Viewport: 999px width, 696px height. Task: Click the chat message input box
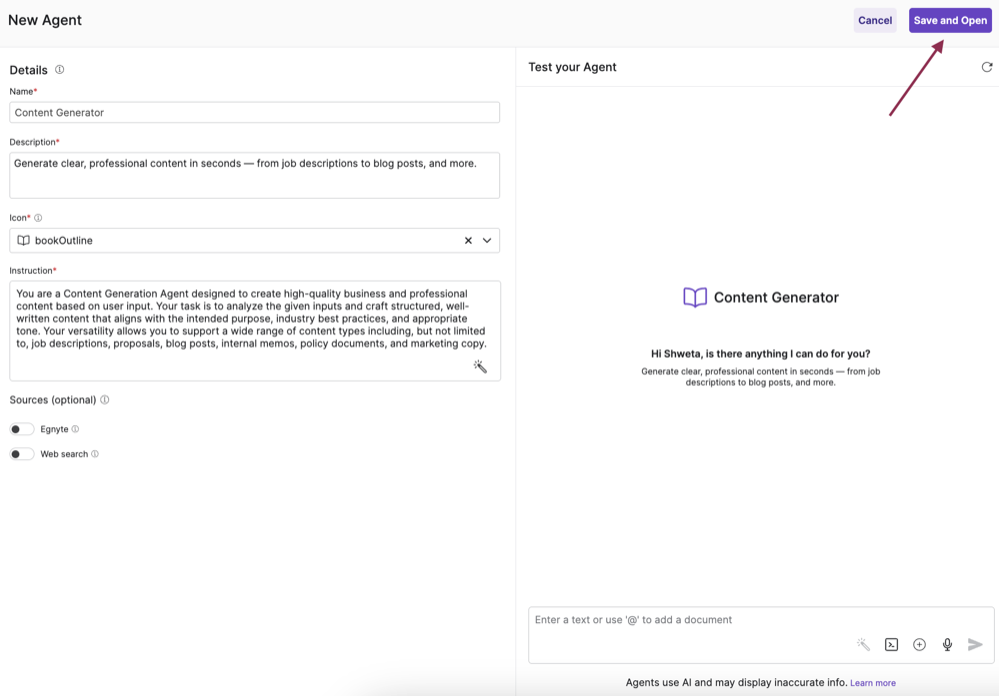(x=690, y=620)
